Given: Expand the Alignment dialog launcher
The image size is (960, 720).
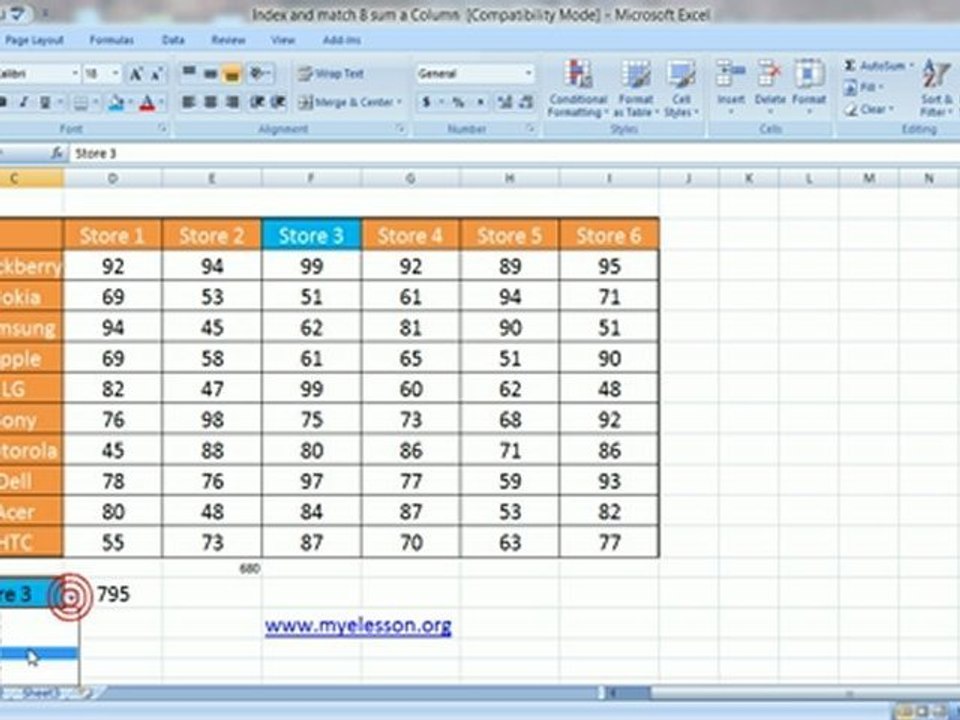Looking at the screenshot, I should [400, 129].
